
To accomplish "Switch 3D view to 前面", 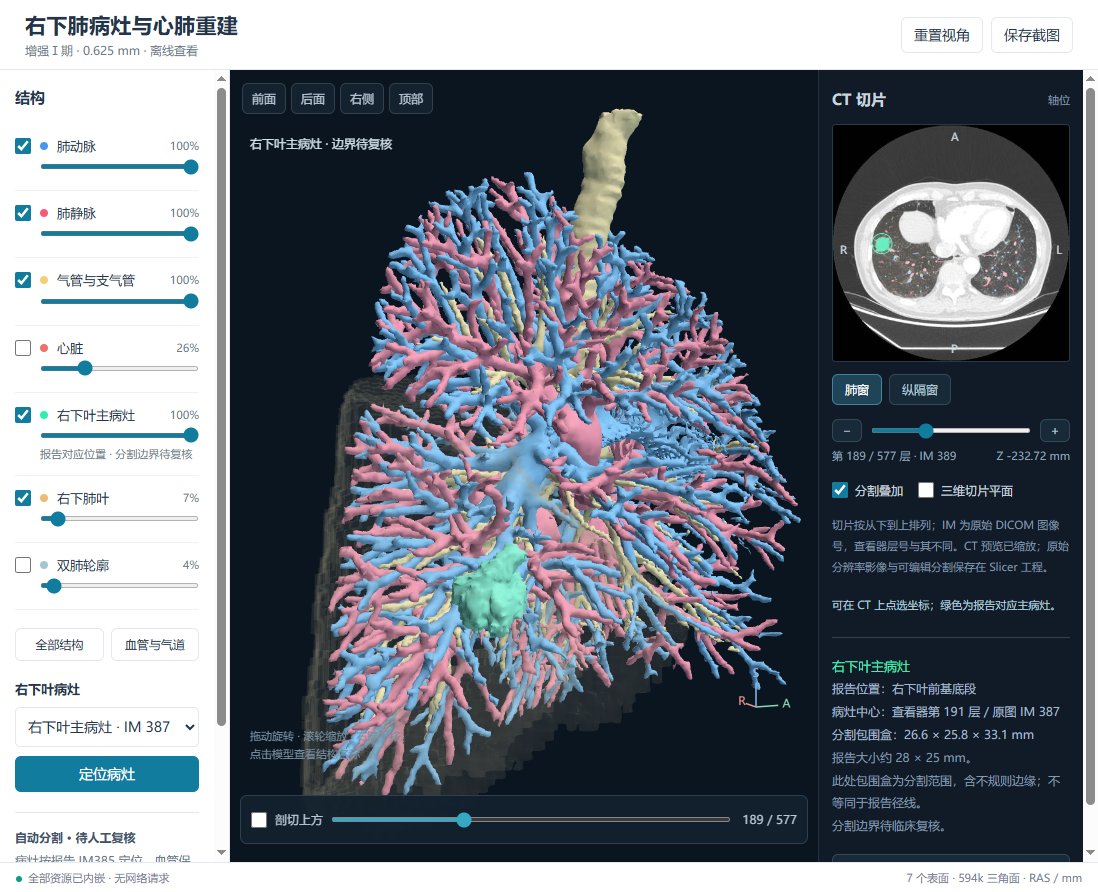I will [264, 99].
